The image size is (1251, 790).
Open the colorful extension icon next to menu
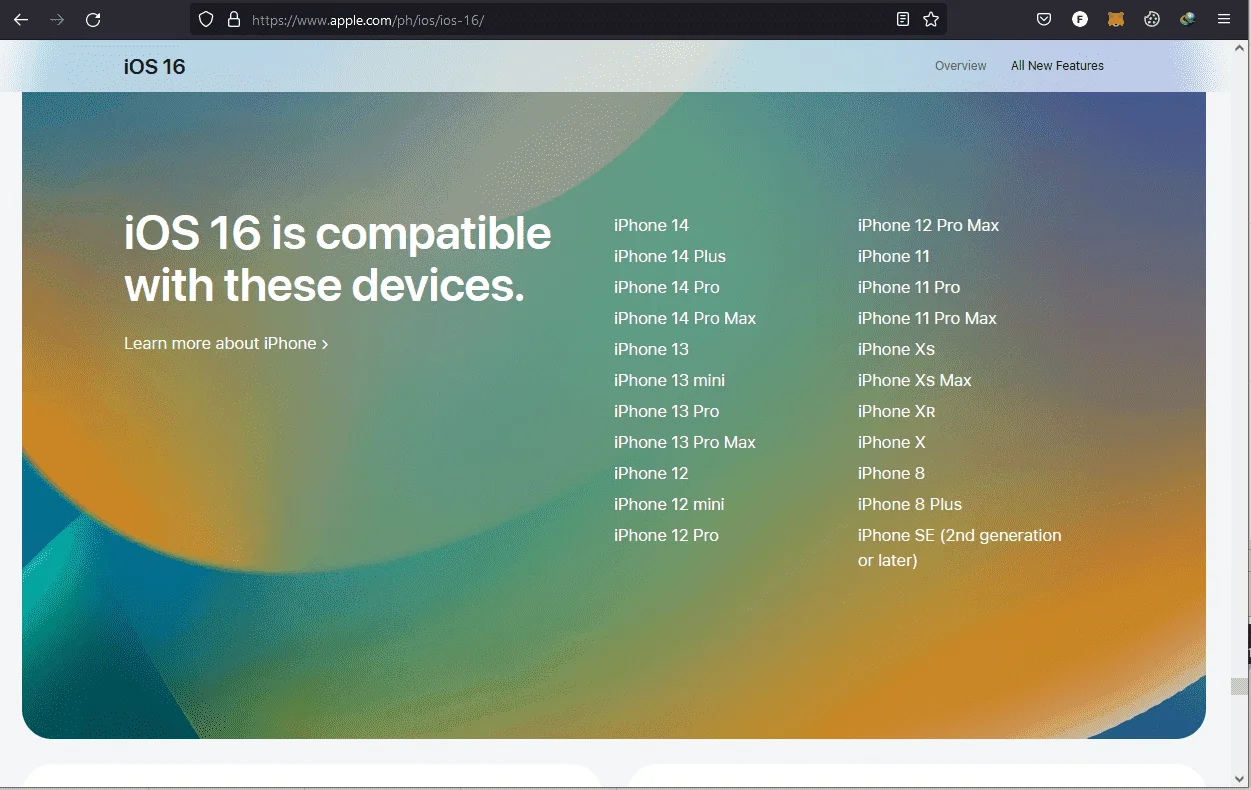point(1188,19)
